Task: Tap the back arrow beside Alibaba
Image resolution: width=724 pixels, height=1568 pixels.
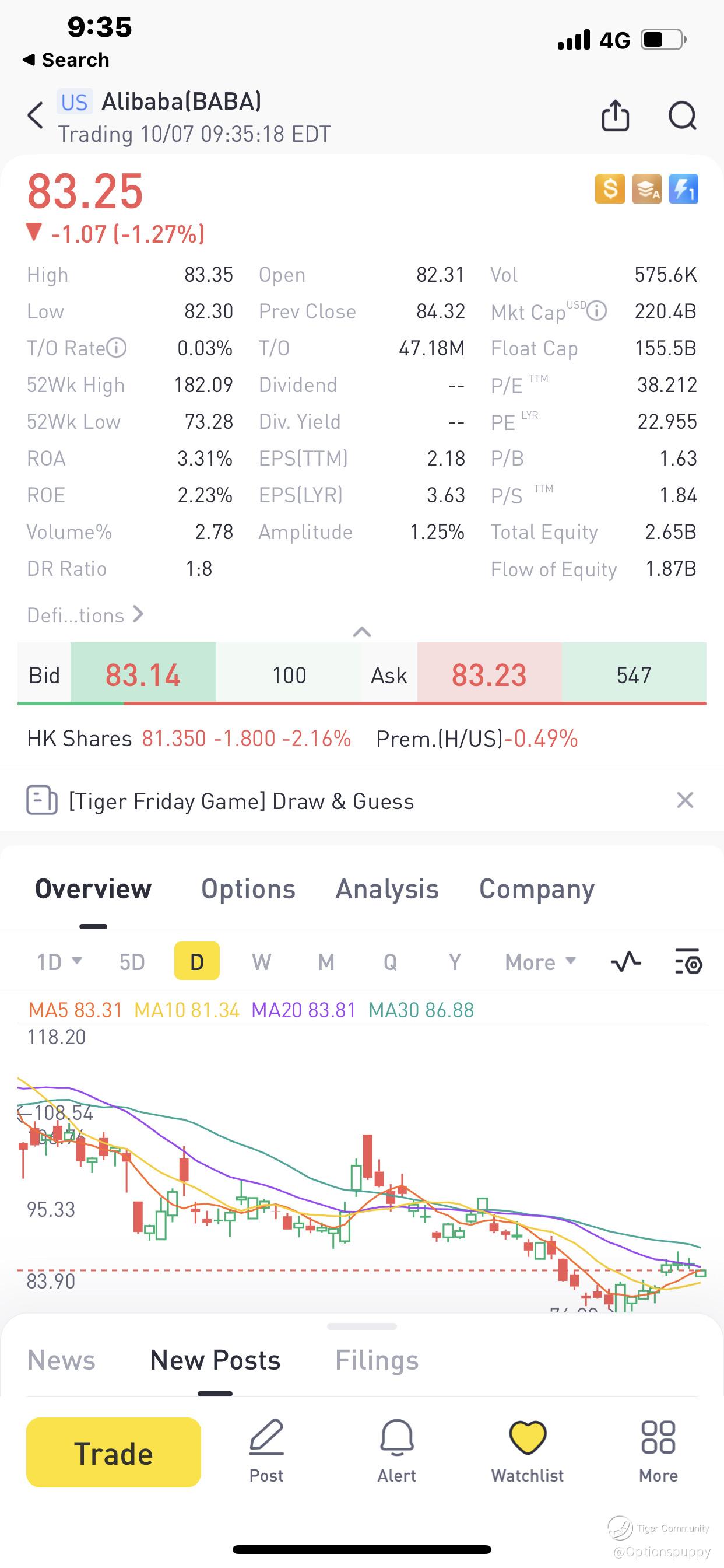Action: tap(36, 116)
